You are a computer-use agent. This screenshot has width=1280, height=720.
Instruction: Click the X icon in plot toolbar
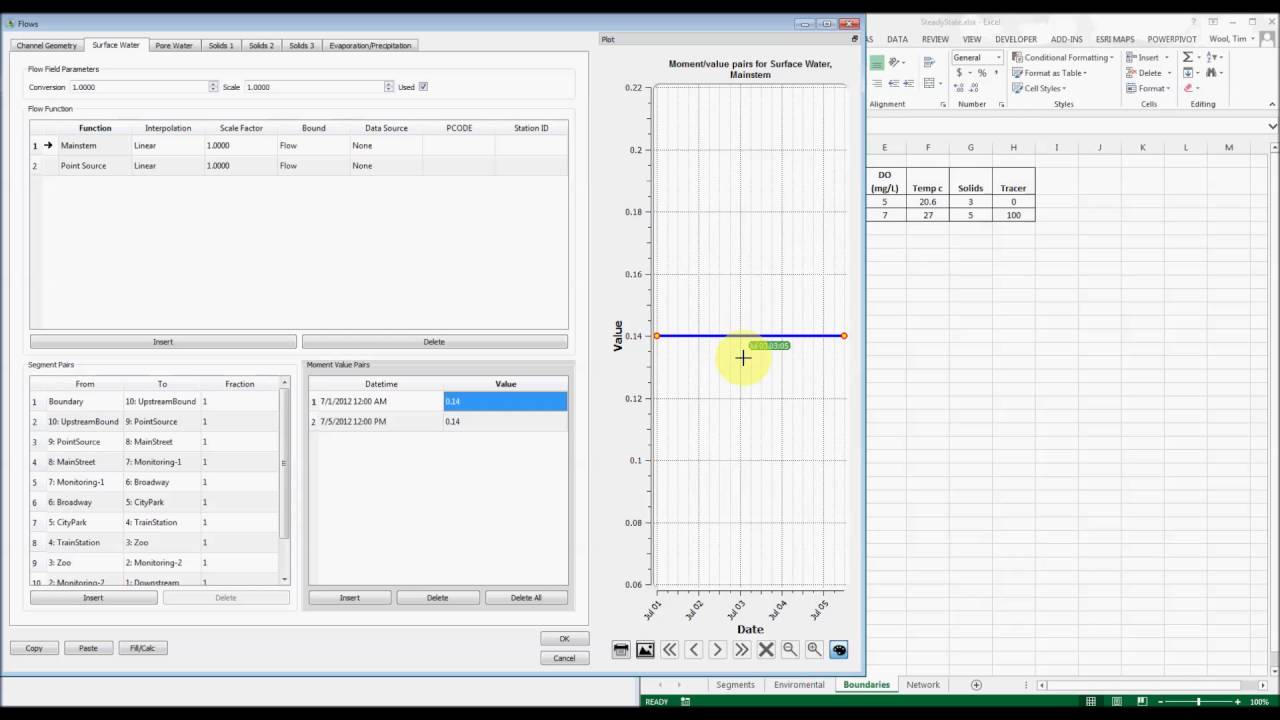pos(766,650)
